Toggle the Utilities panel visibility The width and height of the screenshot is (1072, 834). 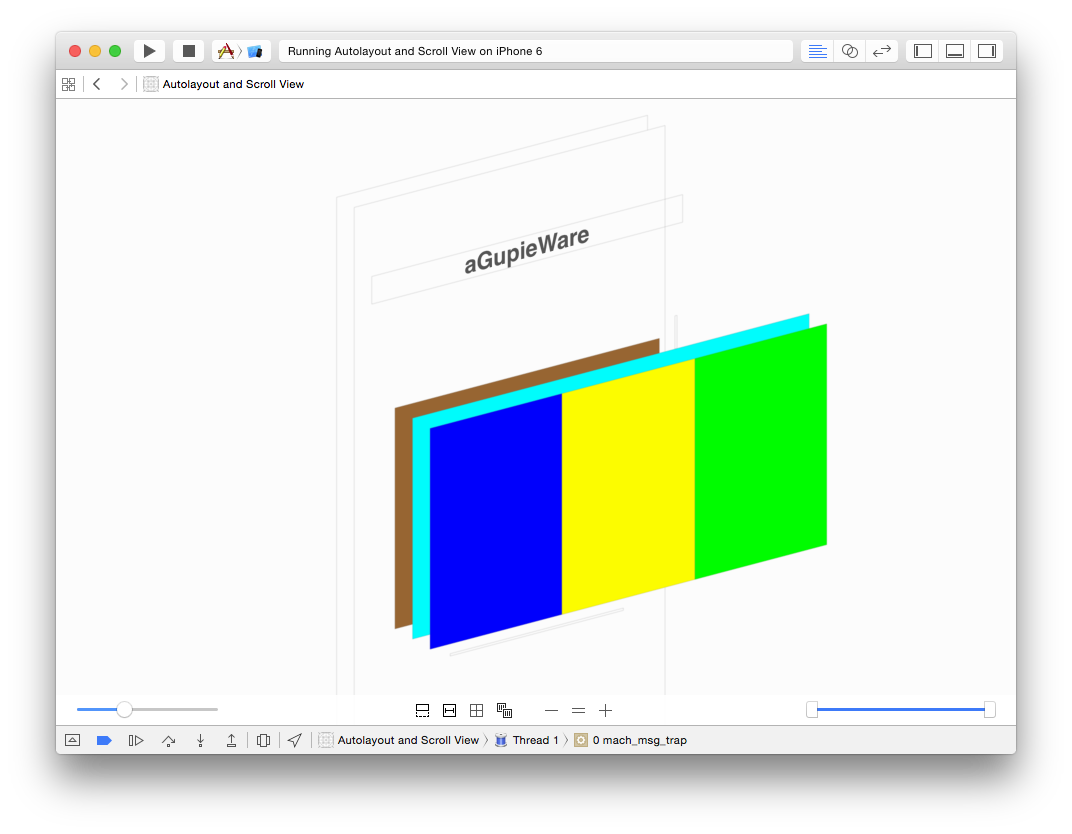click(x=987, y=50)
